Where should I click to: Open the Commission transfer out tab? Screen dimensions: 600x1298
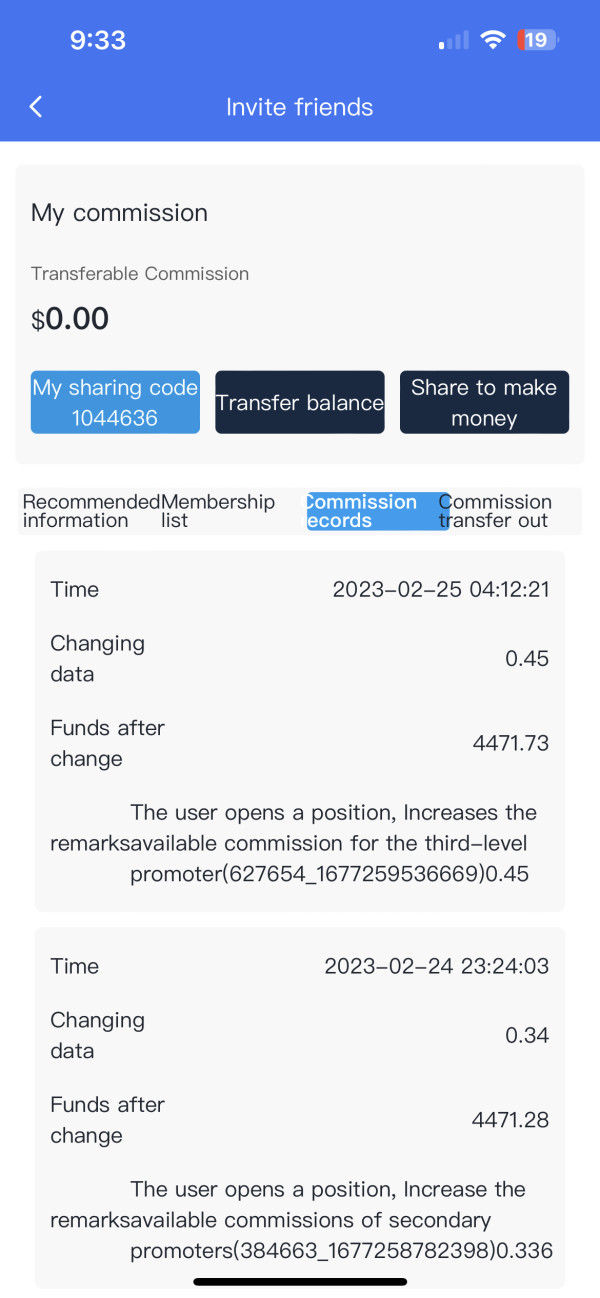495,511
